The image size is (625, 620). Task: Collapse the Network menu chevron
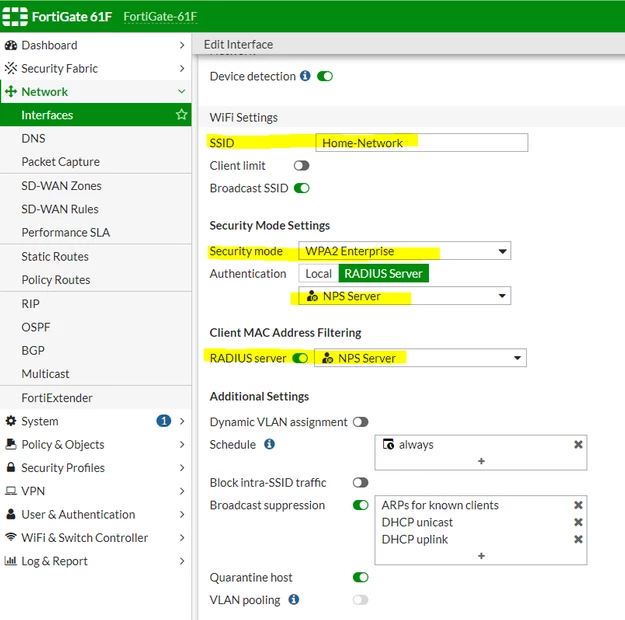click(182, 91)
